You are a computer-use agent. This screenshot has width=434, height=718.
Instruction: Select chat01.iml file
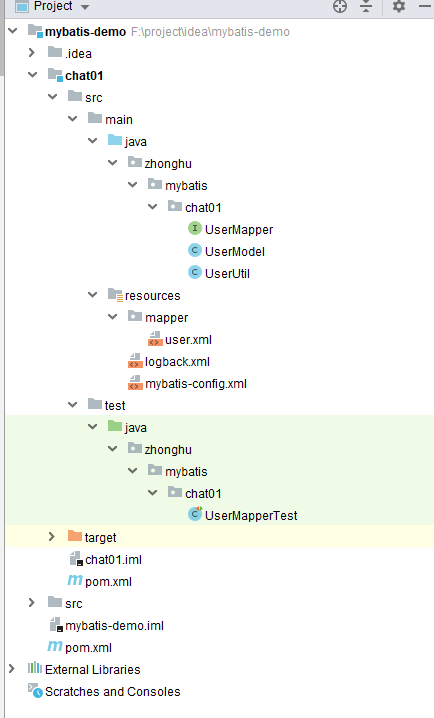[113, 560]
